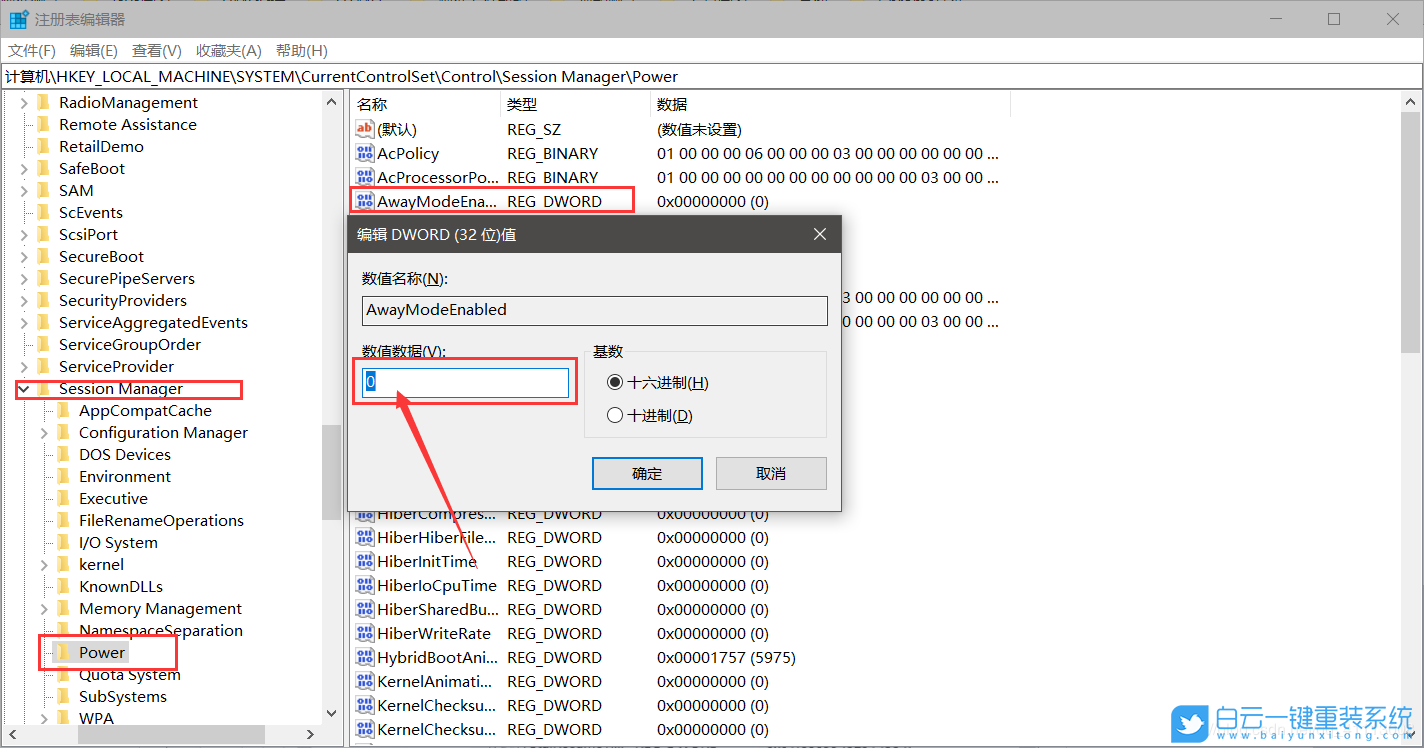
Task: Click the HiberInitTime DWORD icon
Action: pyautogui.click(x=364, y=561)
